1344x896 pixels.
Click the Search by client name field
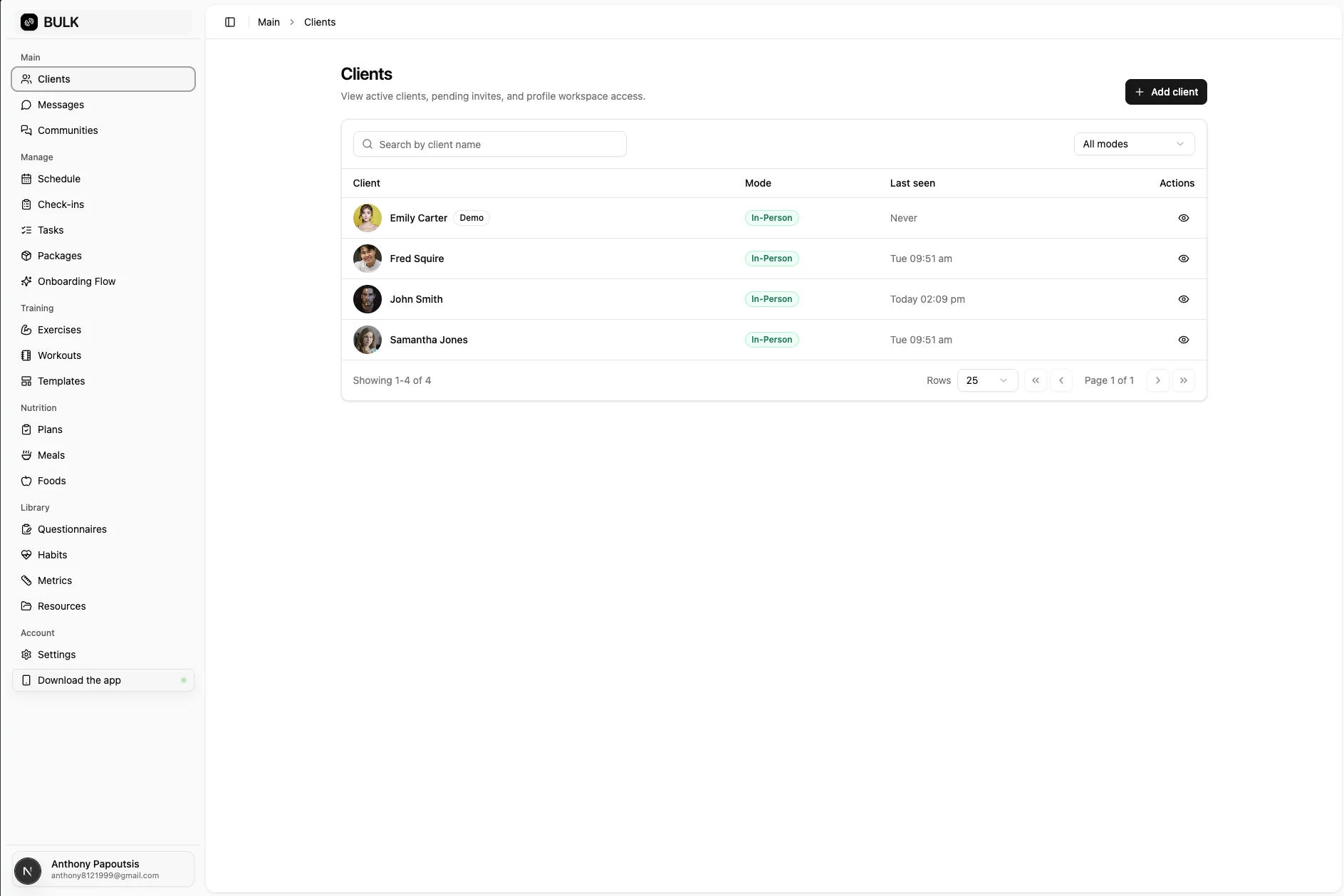[490, 144]
